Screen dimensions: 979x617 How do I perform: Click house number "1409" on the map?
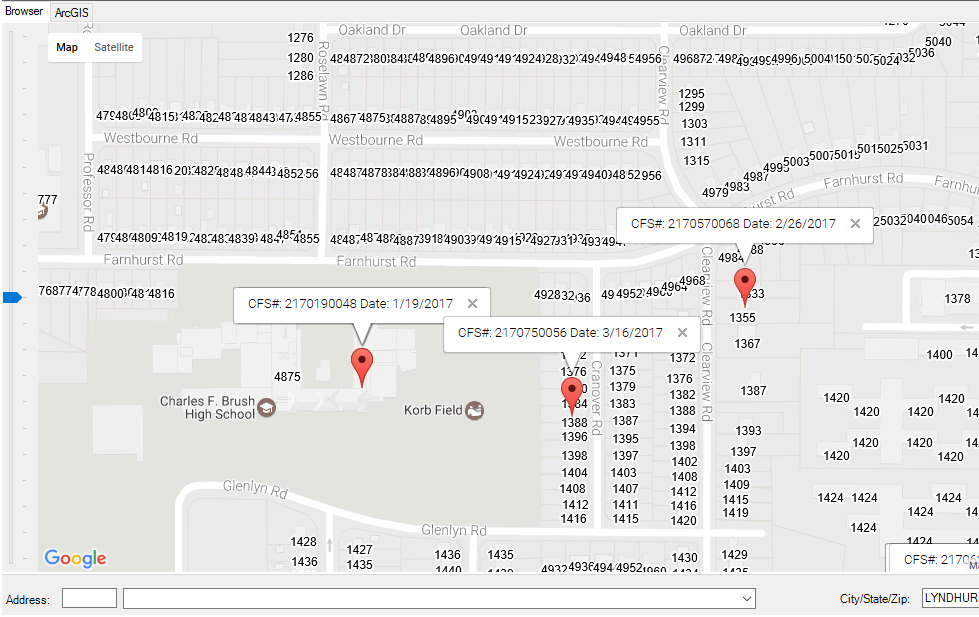(736, 485)
